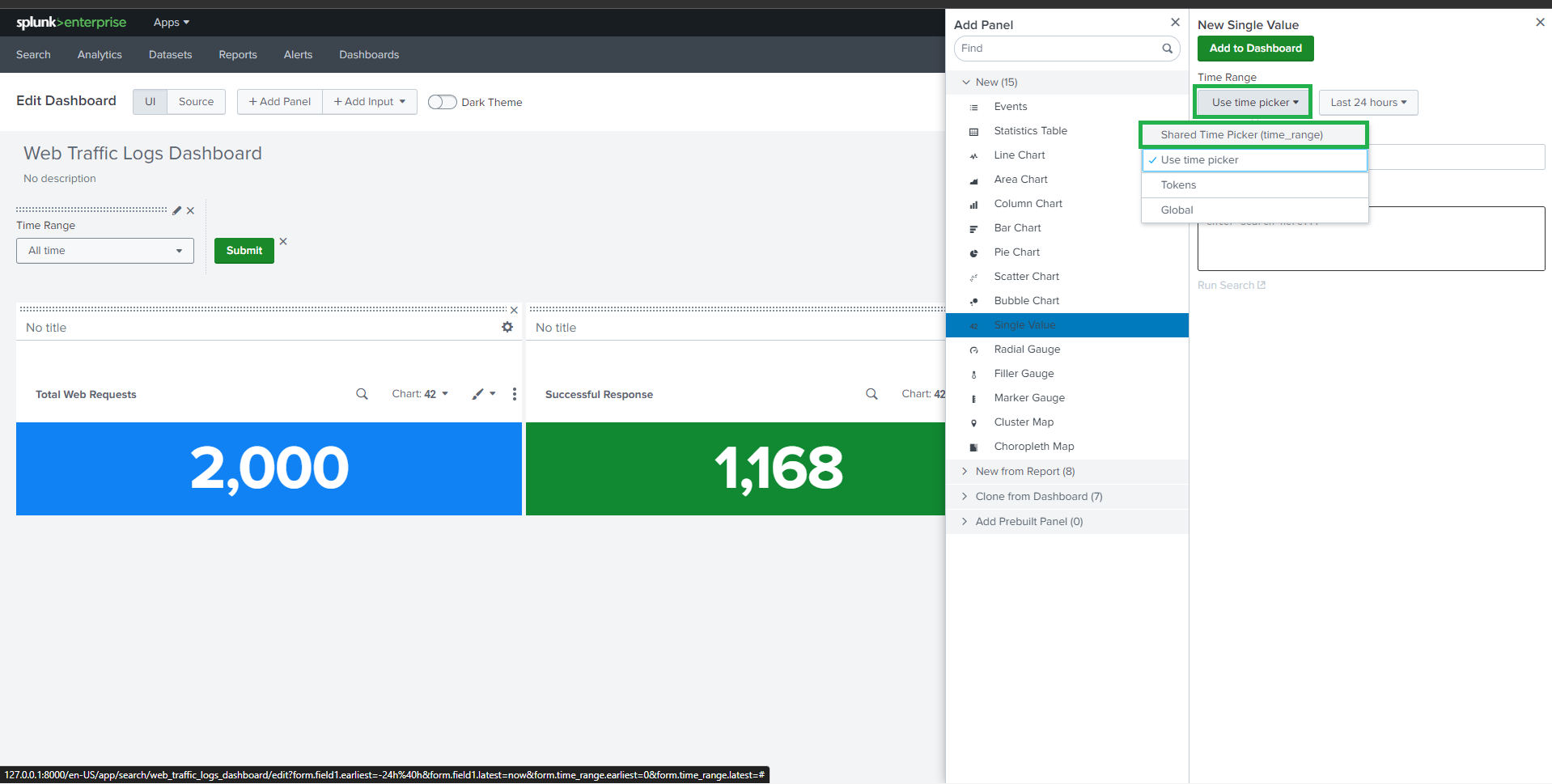The width and height of the screenshot is (1552, 784).
Task: Open more actions for Total Web Requests
Action: pyautogui.click(x=515, y=394)
